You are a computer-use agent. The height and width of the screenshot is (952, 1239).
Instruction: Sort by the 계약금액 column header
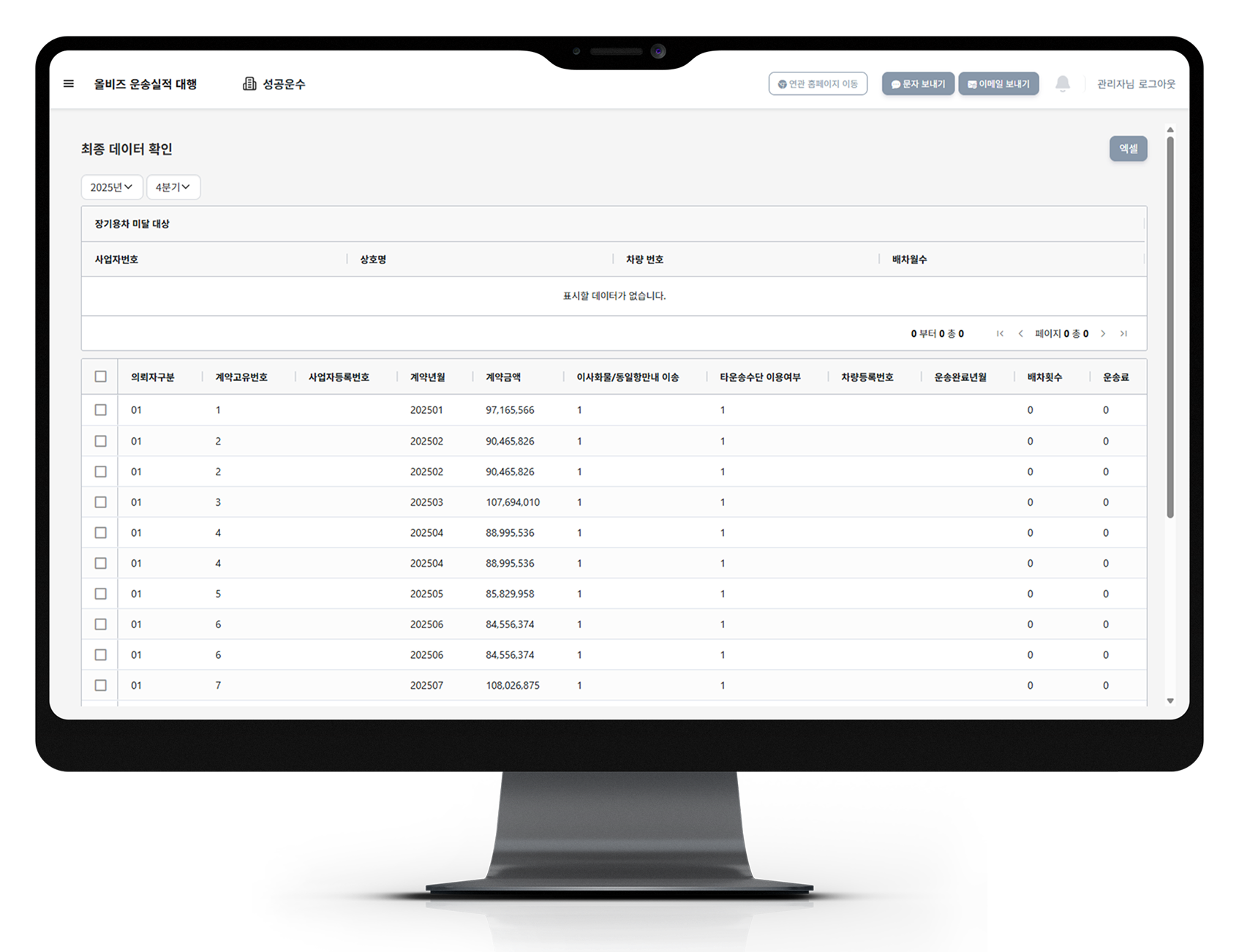pos(503,377)
